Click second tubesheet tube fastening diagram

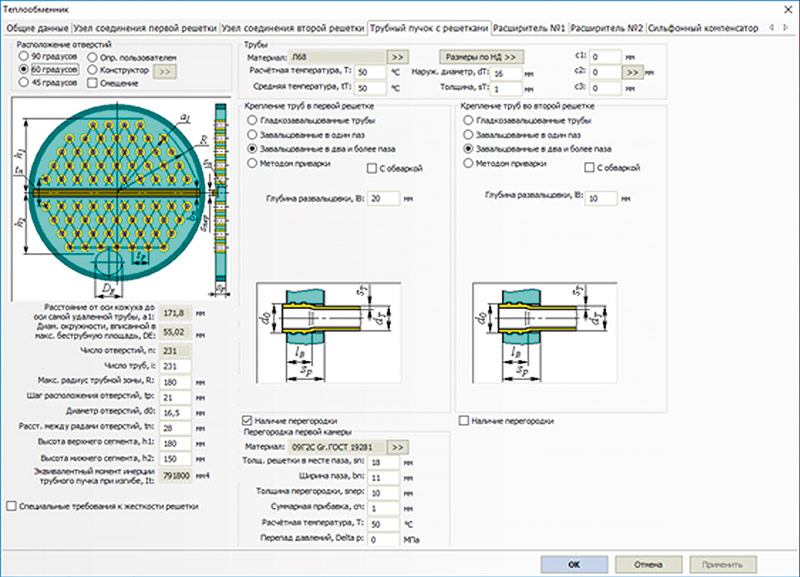pos(544,333)
